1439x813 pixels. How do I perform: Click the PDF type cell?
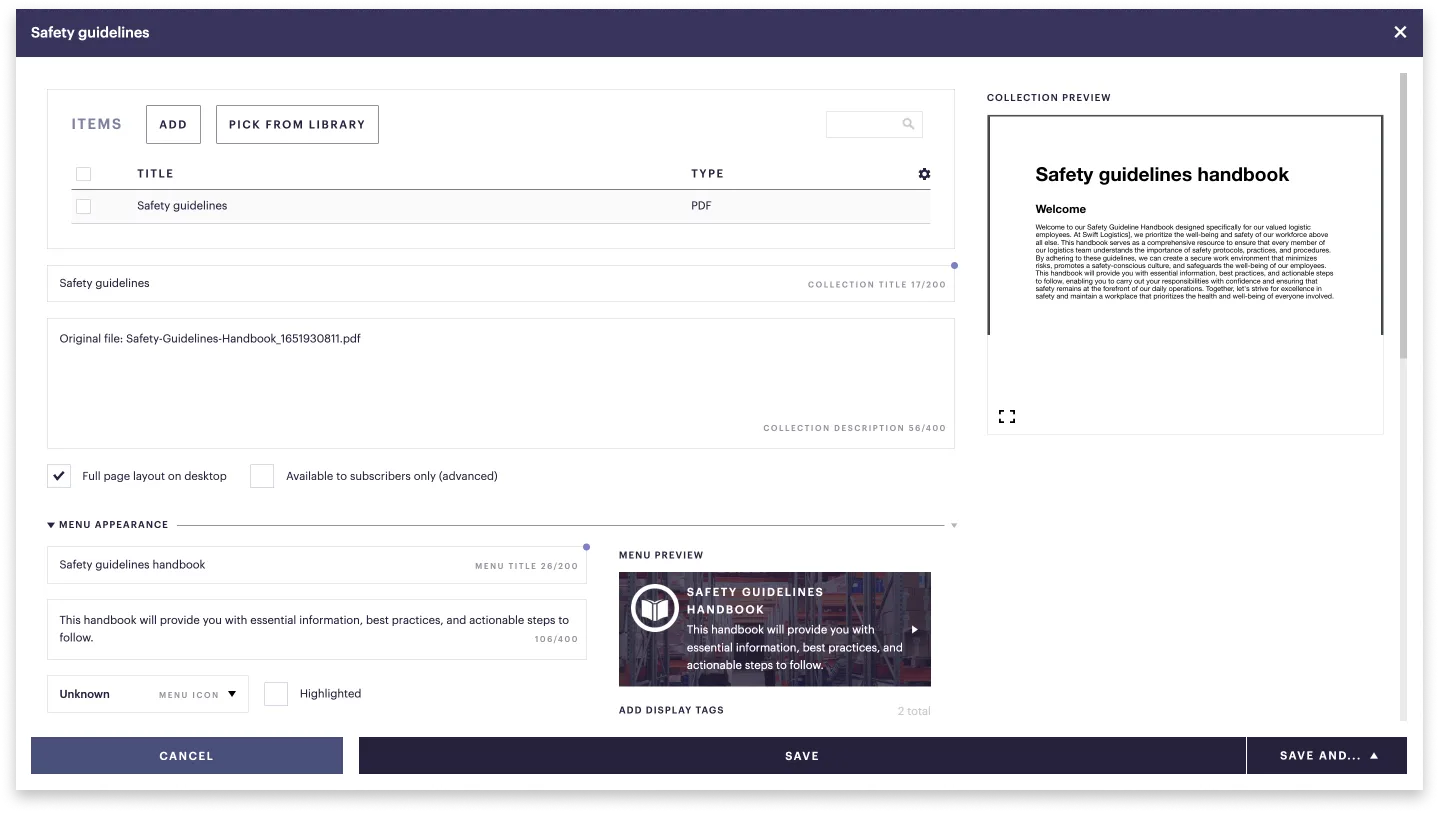tap(701, 206)
